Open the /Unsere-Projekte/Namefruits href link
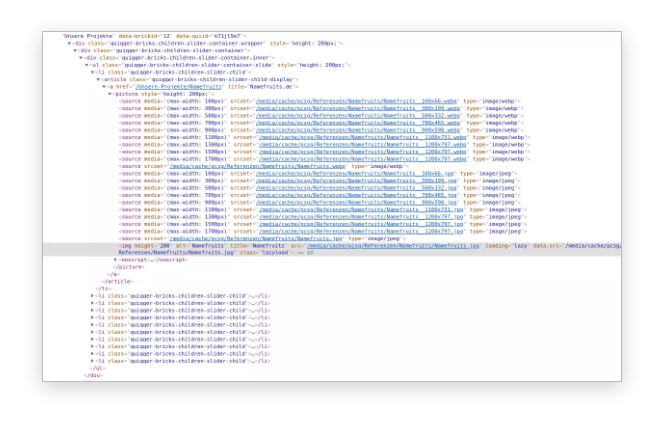Image resolution: width=666 pixels, height=428 pixels. 165,86
